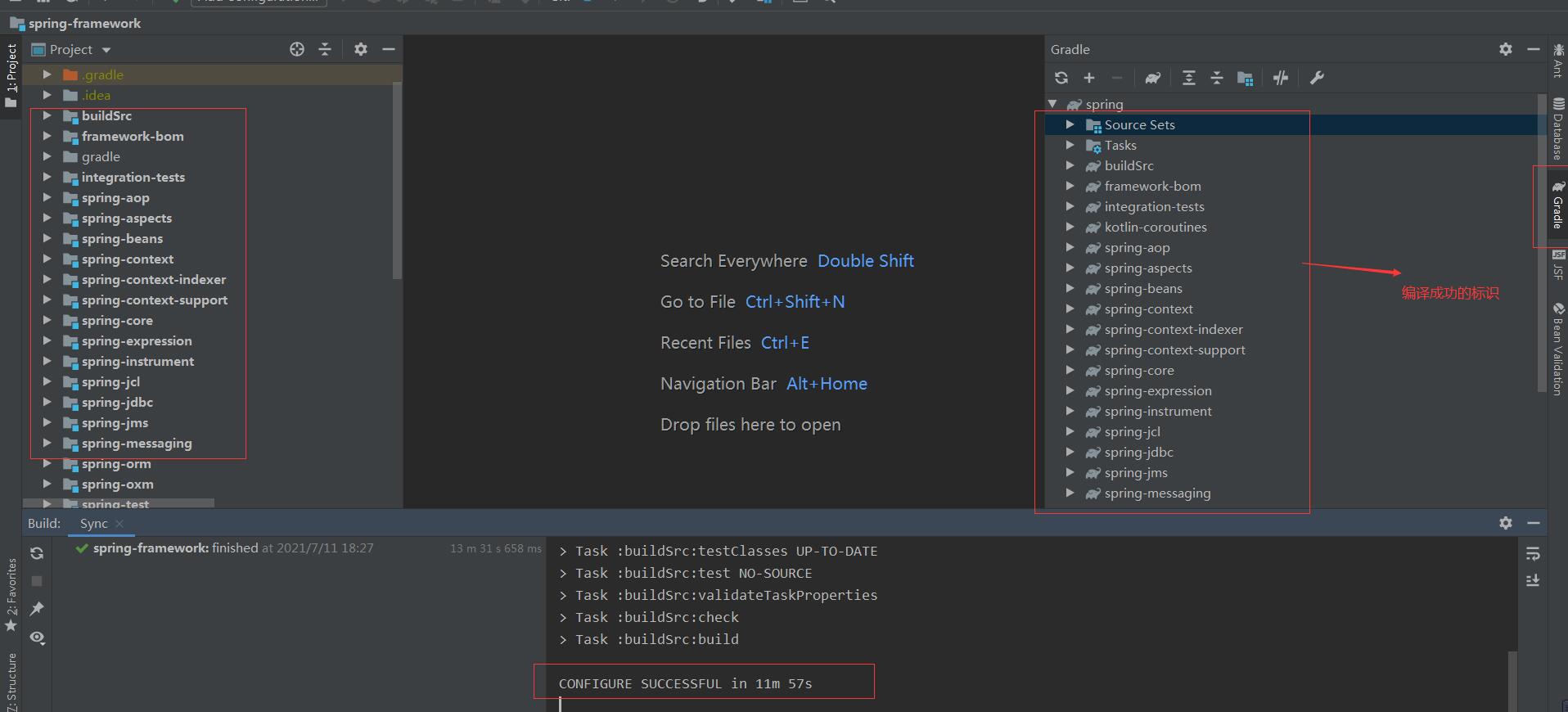The width and height of the screenshot is (1568, 712).
Task: Toggle soft-wrap in the build output
Action: click(1533, 554)
